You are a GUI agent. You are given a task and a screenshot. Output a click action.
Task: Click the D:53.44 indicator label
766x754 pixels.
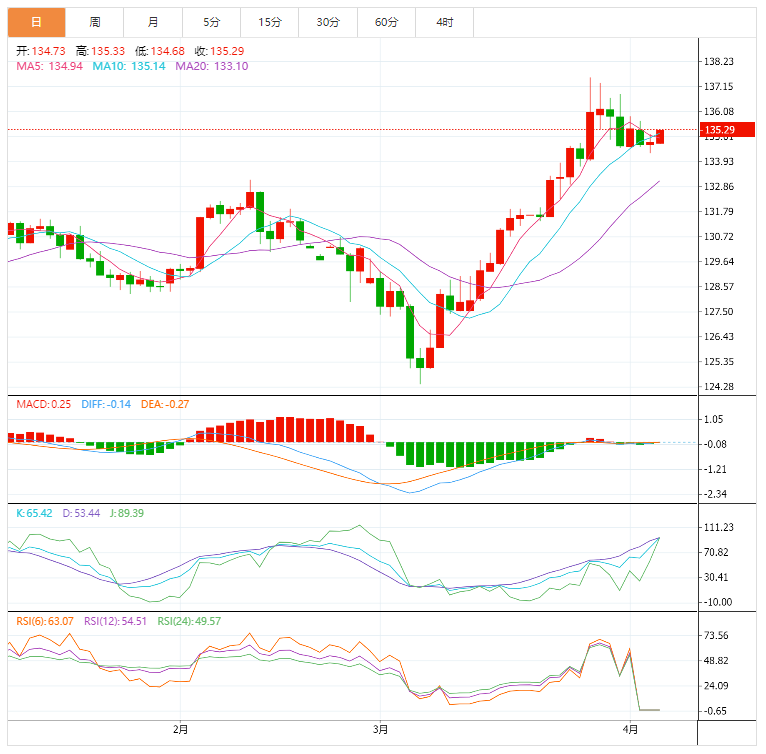(81, 513)
